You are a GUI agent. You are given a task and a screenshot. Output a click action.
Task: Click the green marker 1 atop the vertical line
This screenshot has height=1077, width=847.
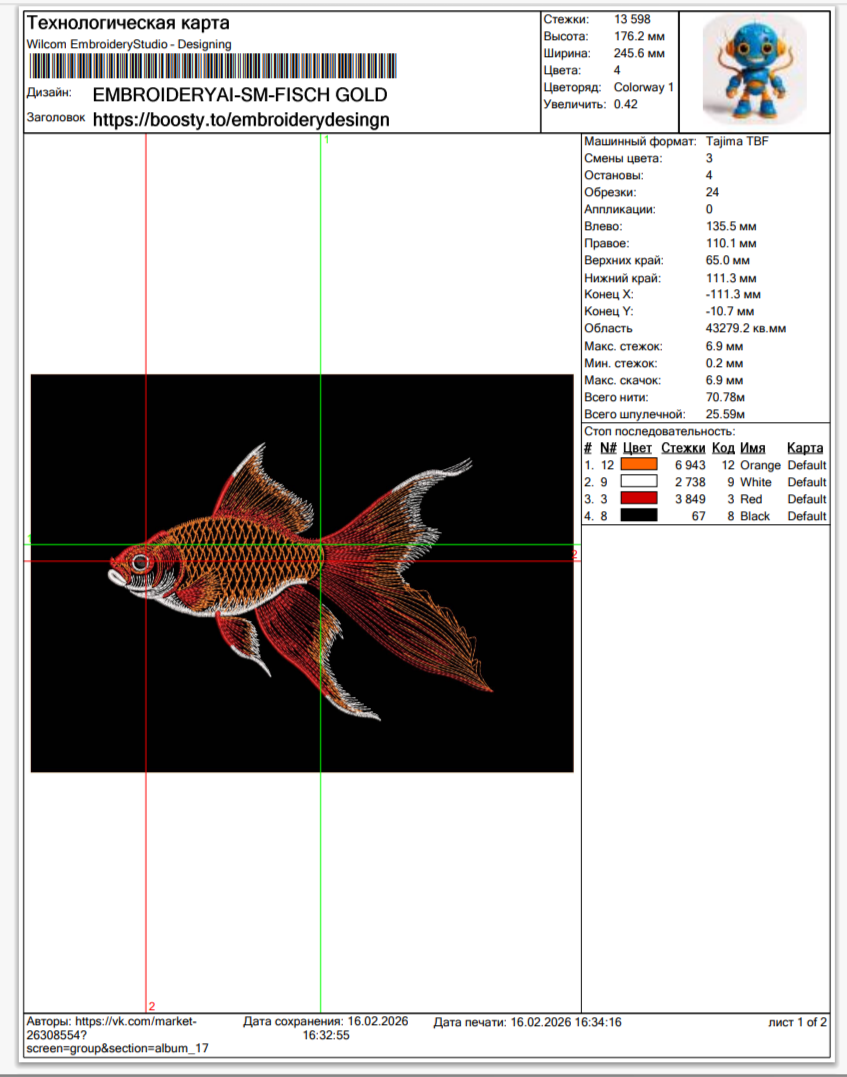click(x=326, y=140)
